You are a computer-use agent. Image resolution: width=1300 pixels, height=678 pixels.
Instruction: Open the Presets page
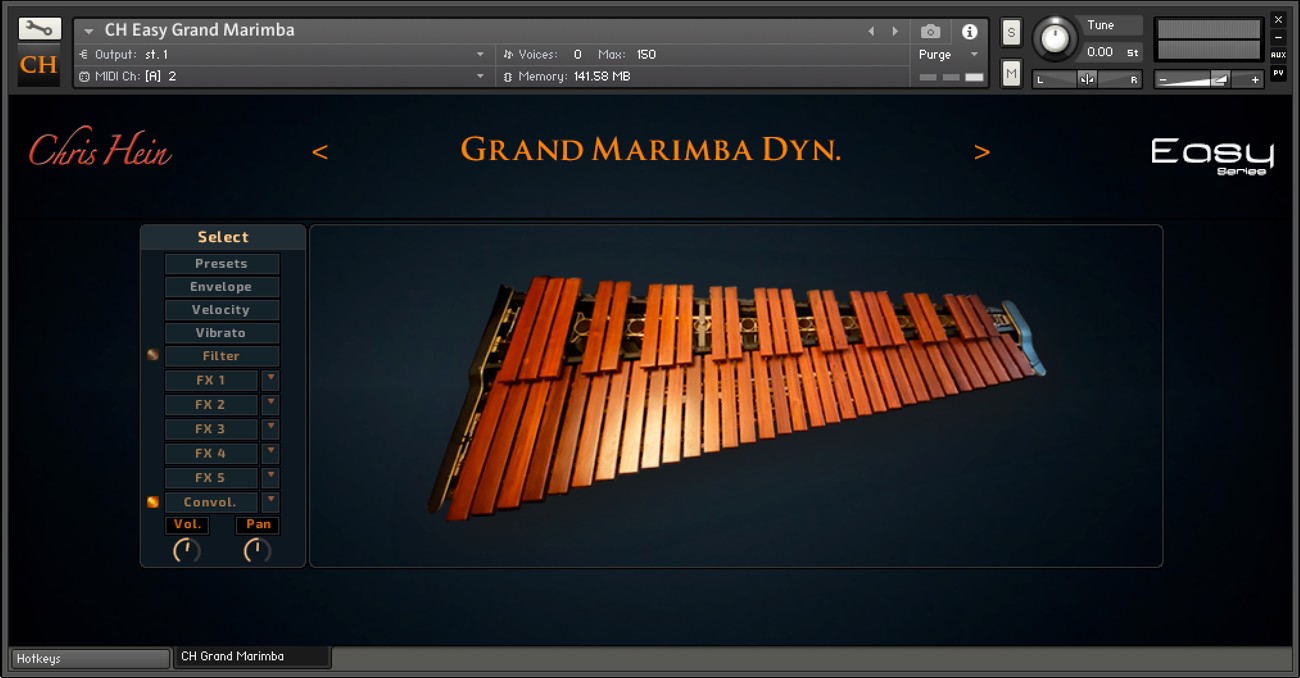pos(222,264)
